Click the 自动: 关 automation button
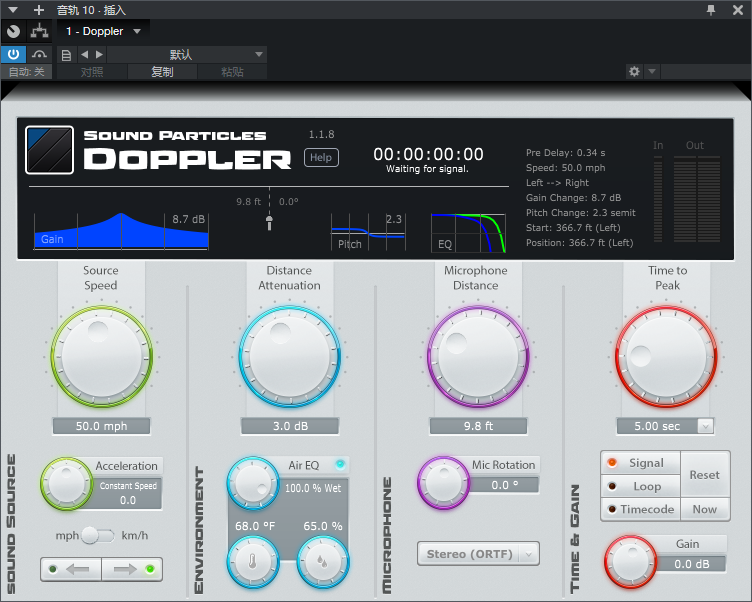 [x=26, y=72]
